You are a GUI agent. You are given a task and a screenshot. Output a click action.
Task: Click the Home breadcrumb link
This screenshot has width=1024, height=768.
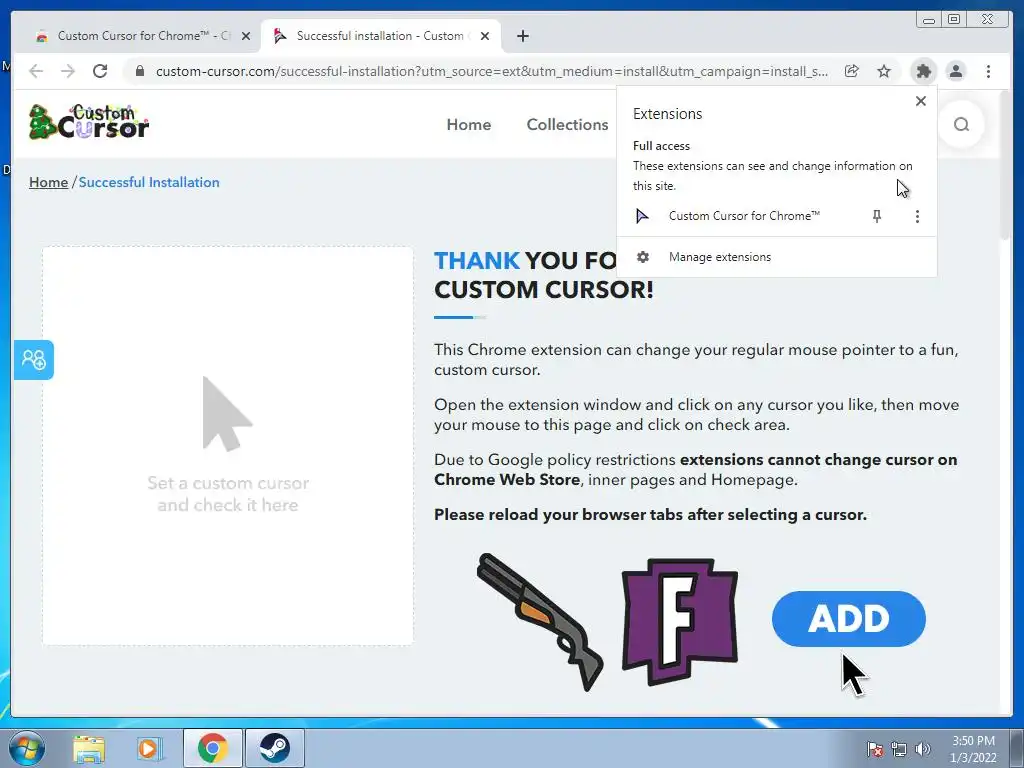(x=48, y=183)
